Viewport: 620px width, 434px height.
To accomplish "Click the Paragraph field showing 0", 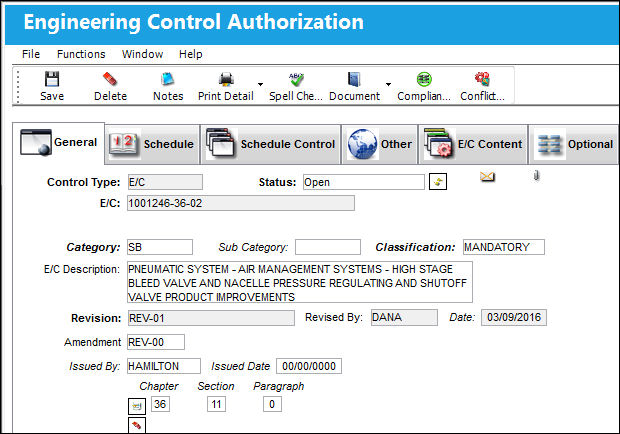I will click(272, 404).
